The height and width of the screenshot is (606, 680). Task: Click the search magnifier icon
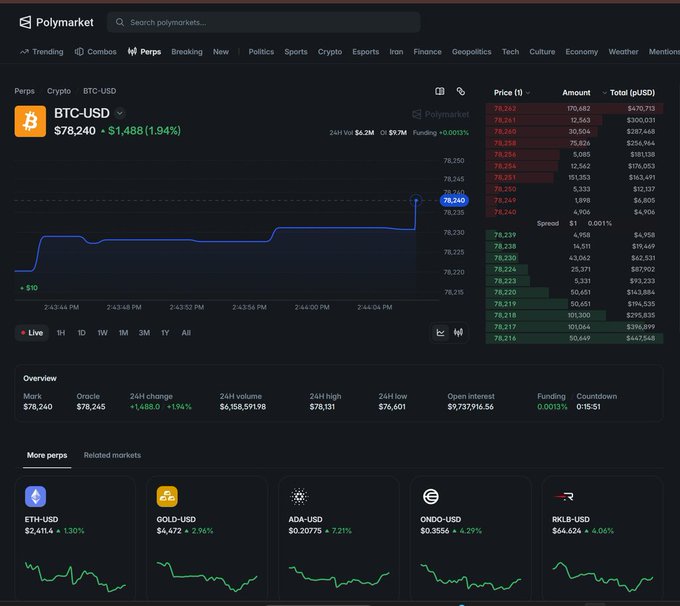120,22
